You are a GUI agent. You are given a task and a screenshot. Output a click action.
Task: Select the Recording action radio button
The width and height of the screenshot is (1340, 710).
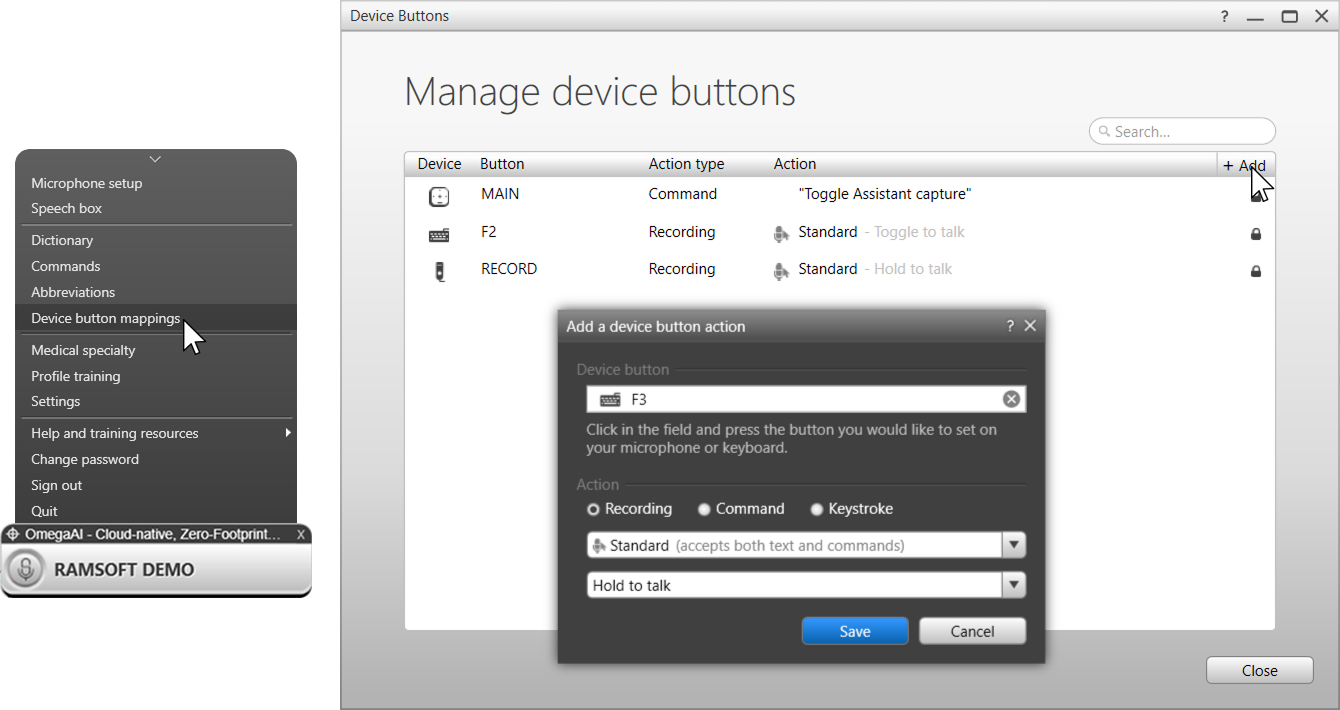[593, 509]
